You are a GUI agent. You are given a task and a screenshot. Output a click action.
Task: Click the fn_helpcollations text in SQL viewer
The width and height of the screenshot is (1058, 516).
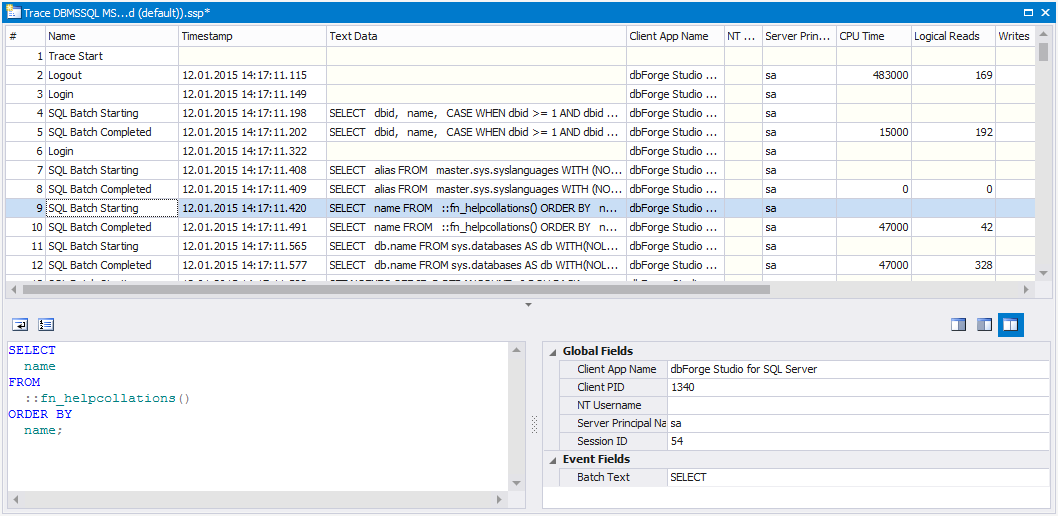pos(107,399)
